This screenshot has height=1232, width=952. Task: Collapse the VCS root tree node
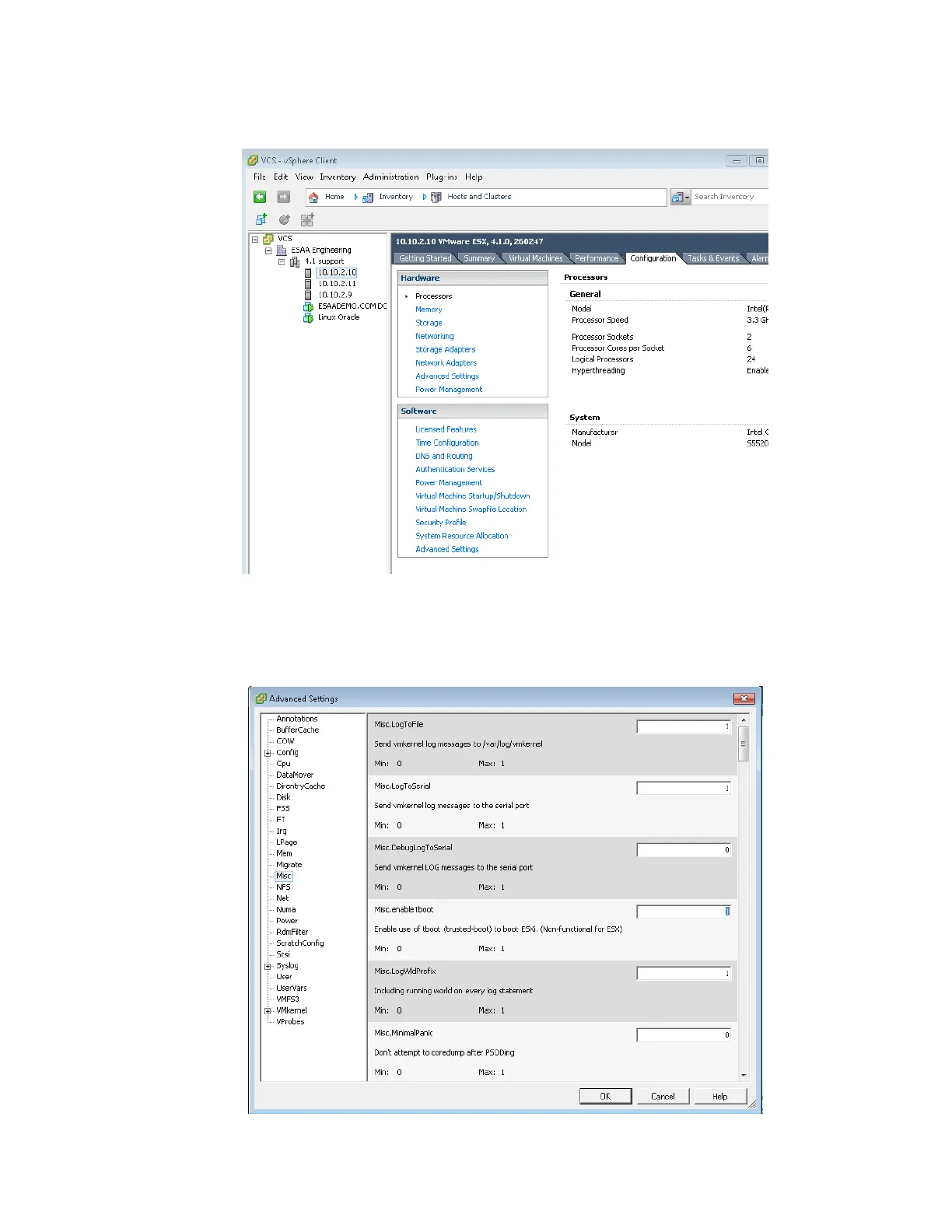(254, 240)
